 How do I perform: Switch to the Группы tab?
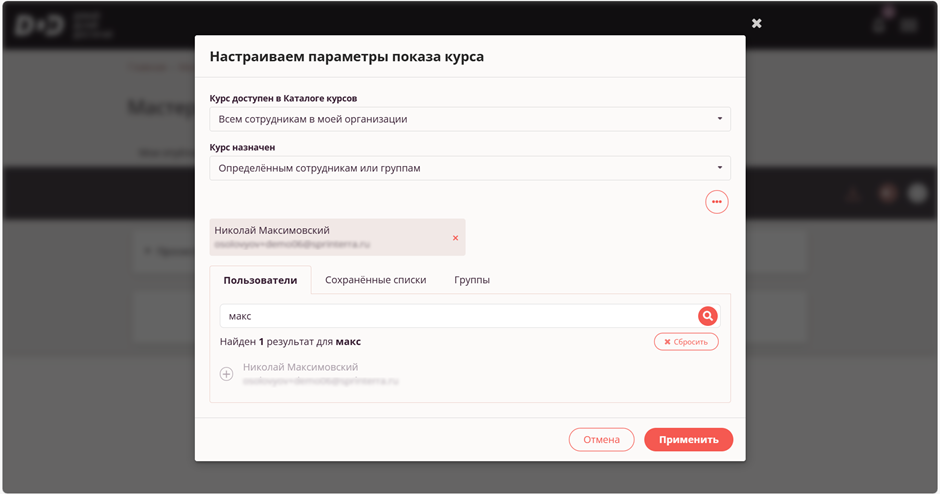[x=472, y=280]
